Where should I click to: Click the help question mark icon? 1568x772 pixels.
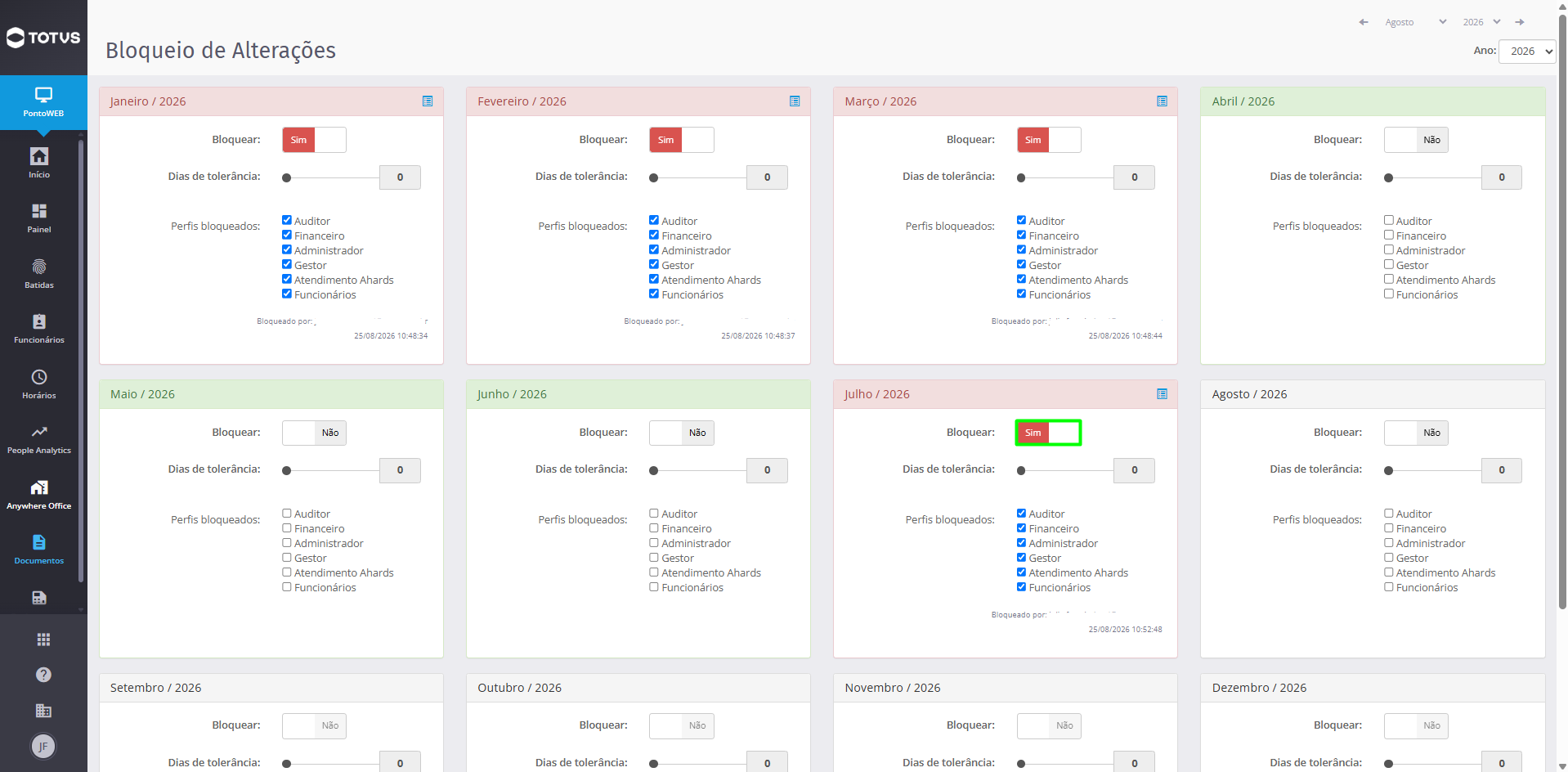[x=43, y=675]
